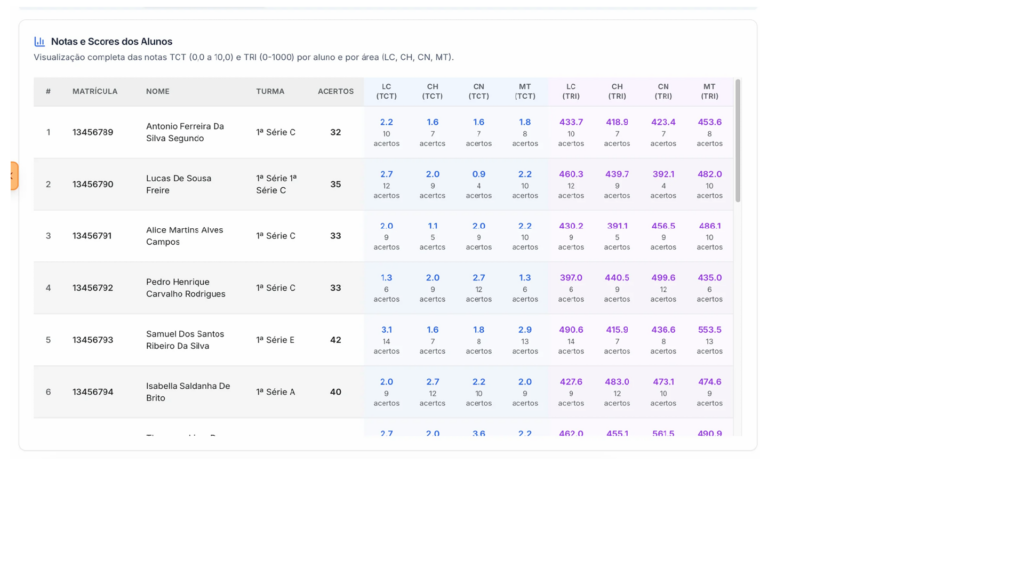Click the MT (TRI) column header
This screenshot has height=576, width=1024.
tap(709, 92)
